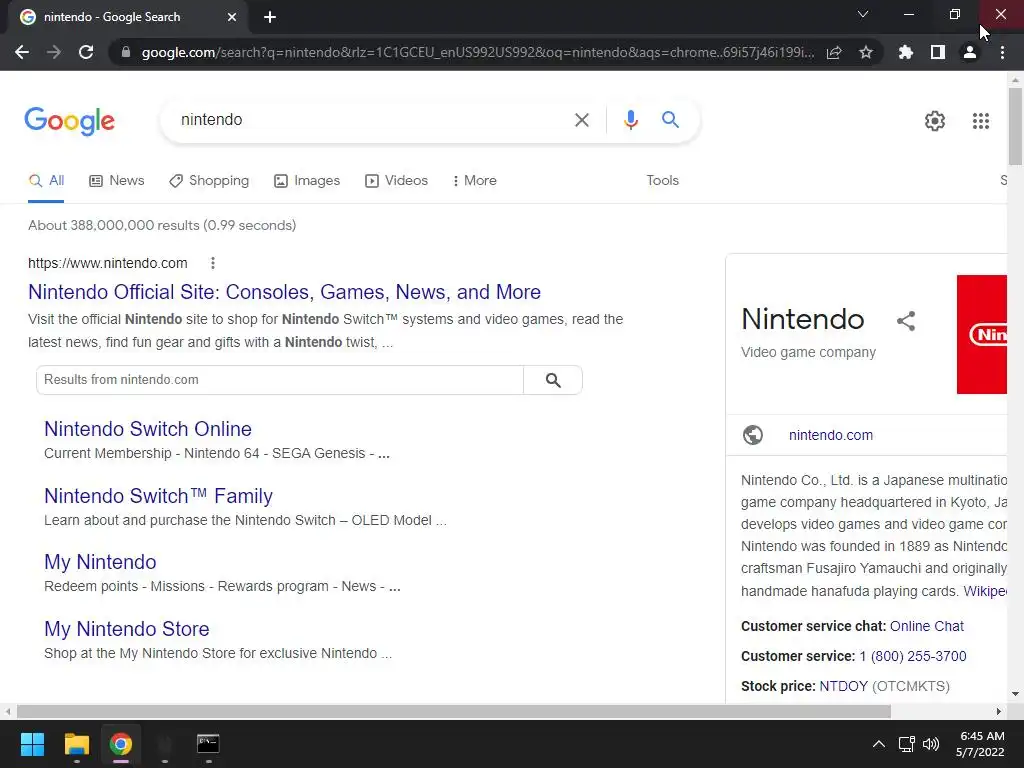Click the vertical scrollbar thumb
1024x768 pixels.
point(1015,127)
